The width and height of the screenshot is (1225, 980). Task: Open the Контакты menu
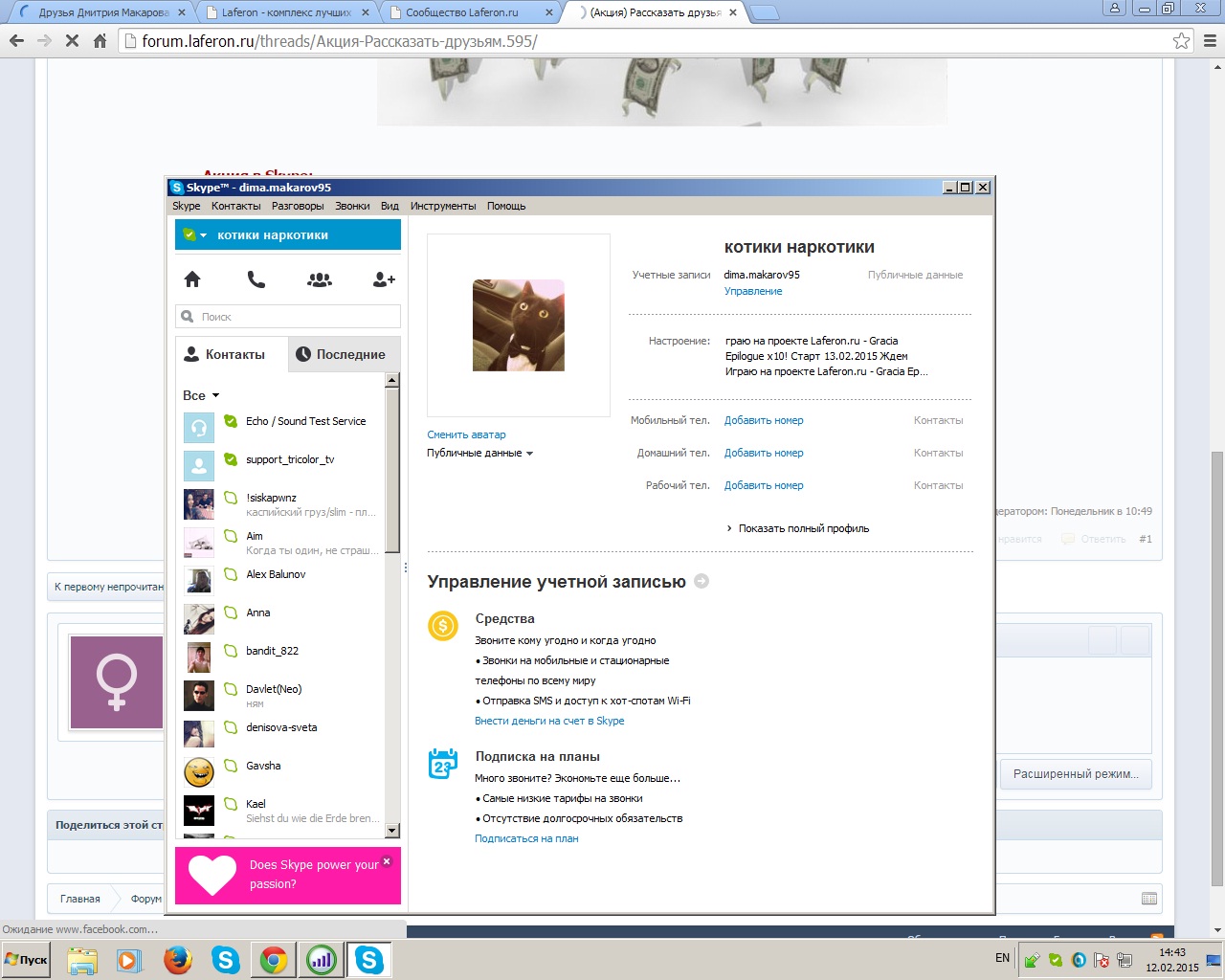tap(235, 206)
